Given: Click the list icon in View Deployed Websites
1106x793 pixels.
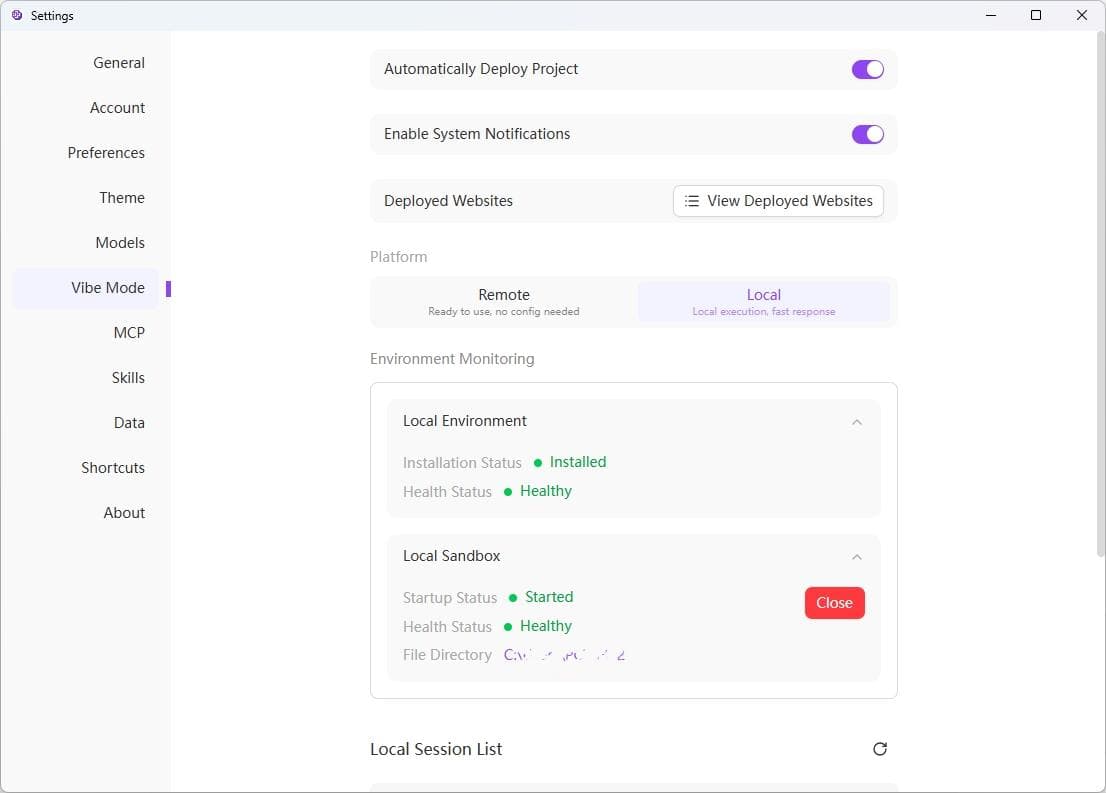Looking at the screenshot, I should coord(691,201).
